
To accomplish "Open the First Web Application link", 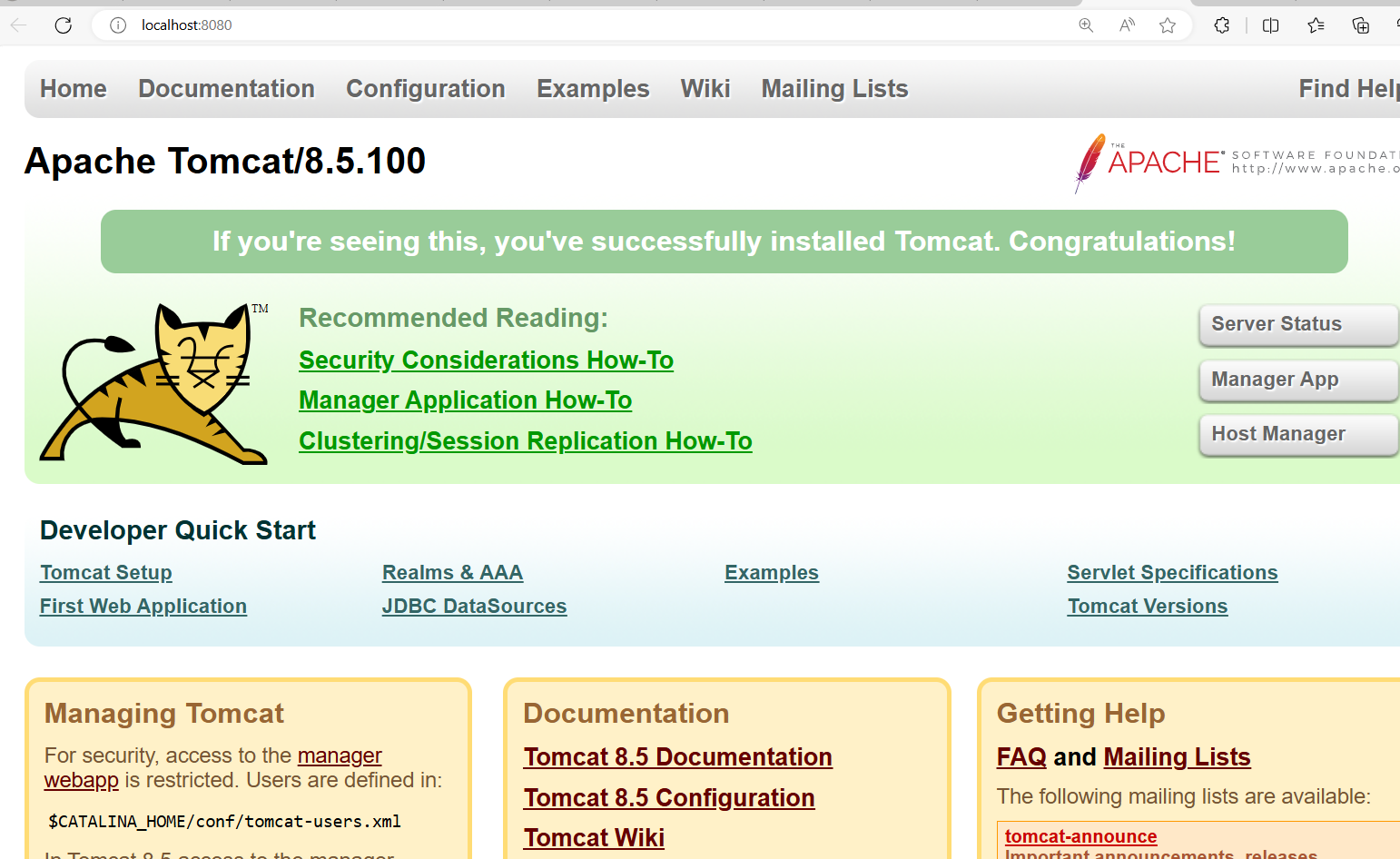I will [x=143, y=607].
